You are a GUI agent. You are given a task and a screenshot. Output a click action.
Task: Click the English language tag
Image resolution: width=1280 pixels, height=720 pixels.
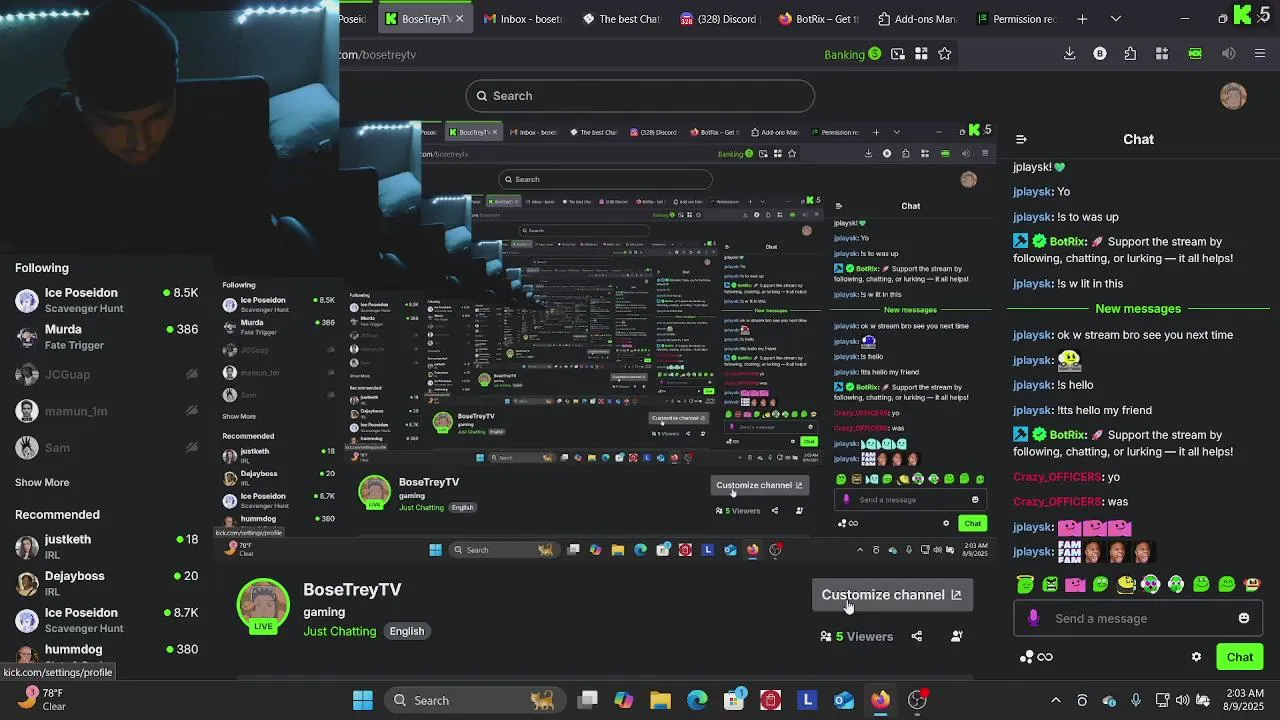tap(407, 631)
